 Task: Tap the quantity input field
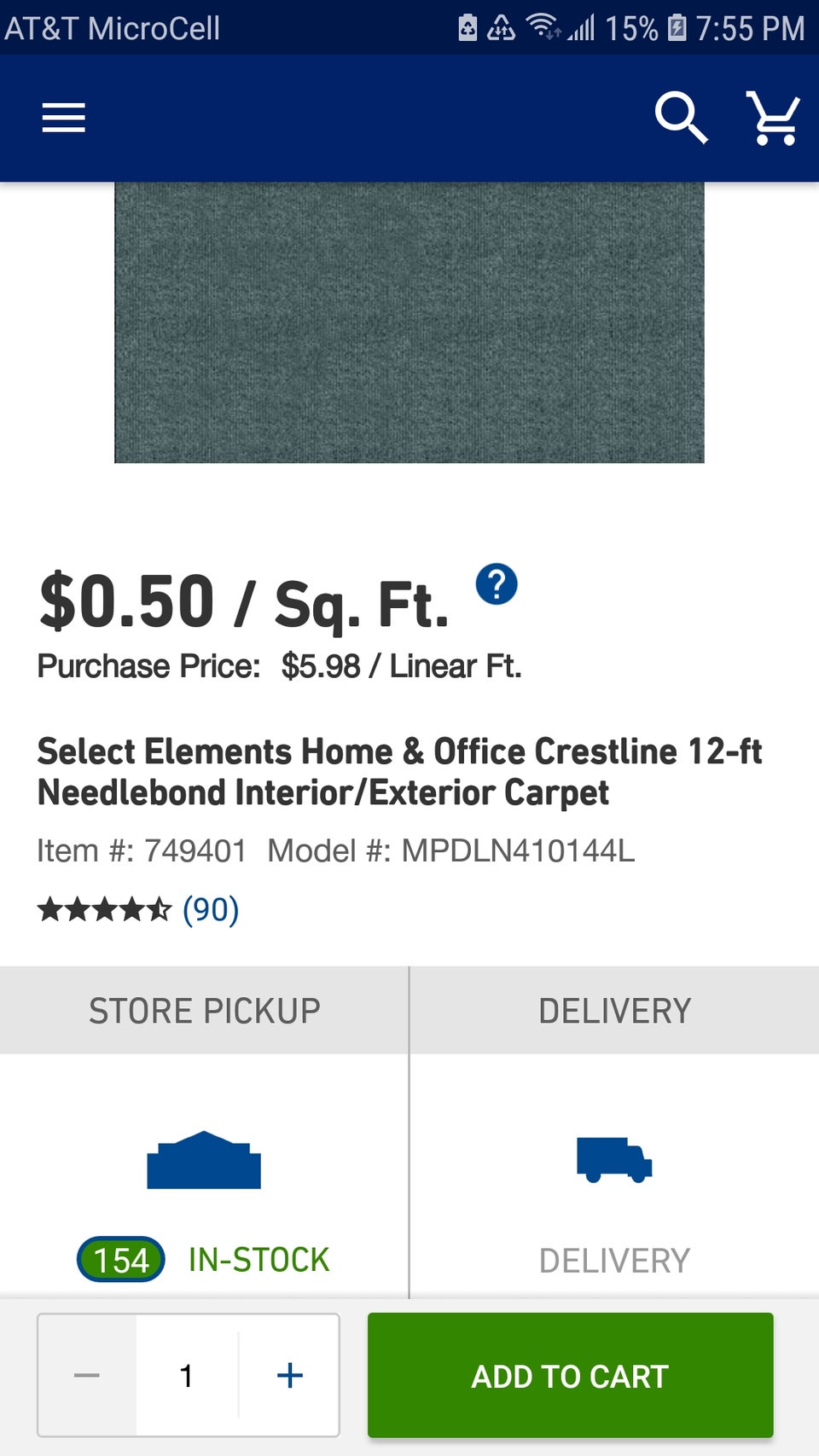point(187,1375)
